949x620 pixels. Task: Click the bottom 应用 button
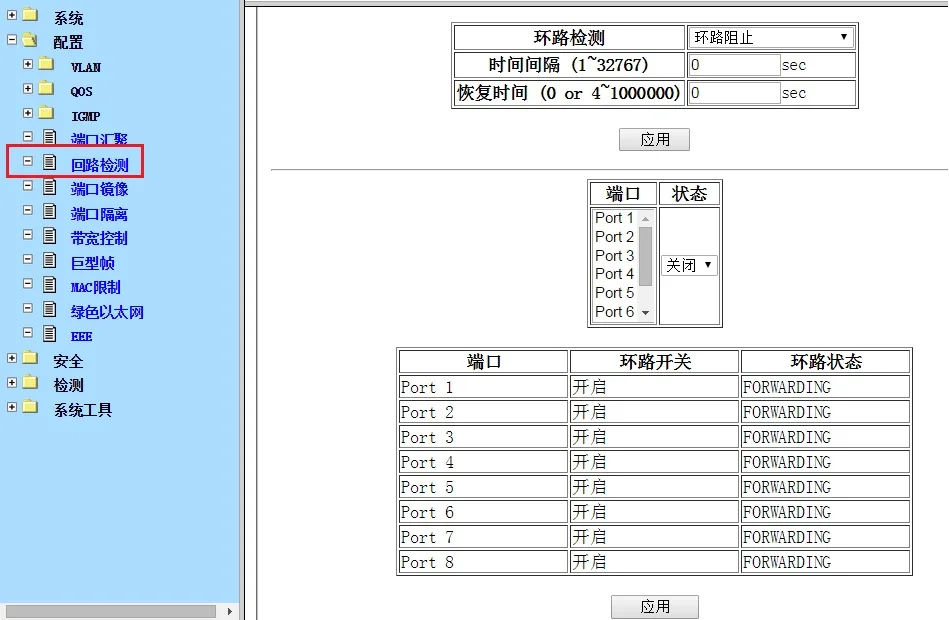(x=655, y=606)
